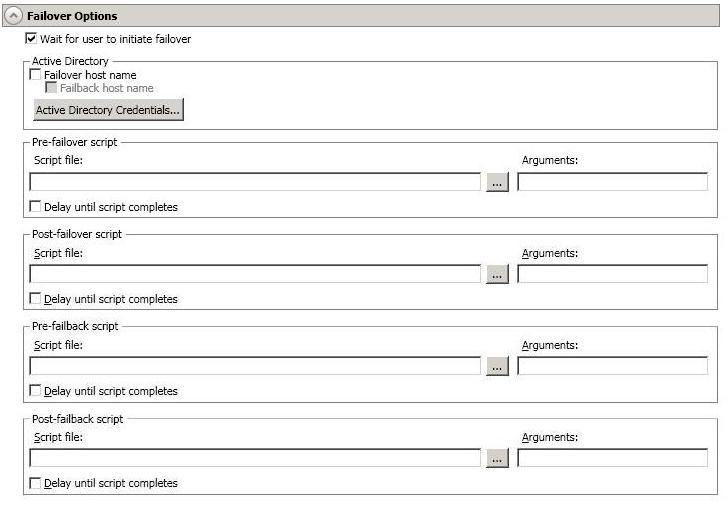Click the Post-failback Arguments field
This screenshot has height=508, width=726.
click(612, 458)
